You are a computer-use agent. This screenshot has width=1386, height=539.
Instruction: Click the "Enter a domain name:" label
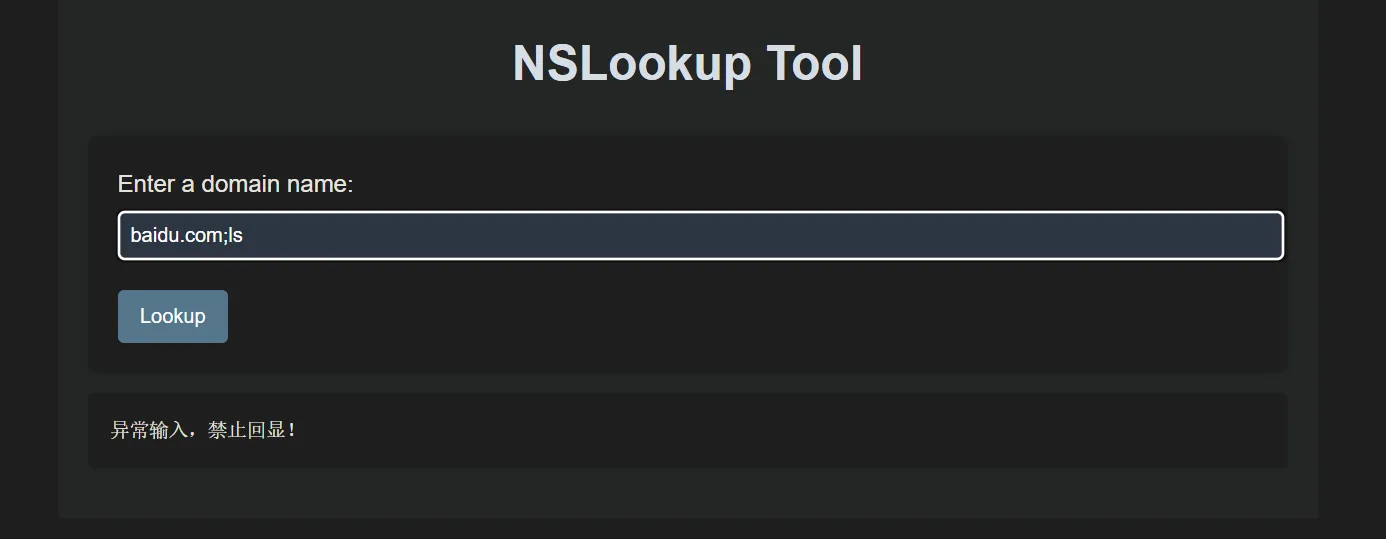pos(235,184)
